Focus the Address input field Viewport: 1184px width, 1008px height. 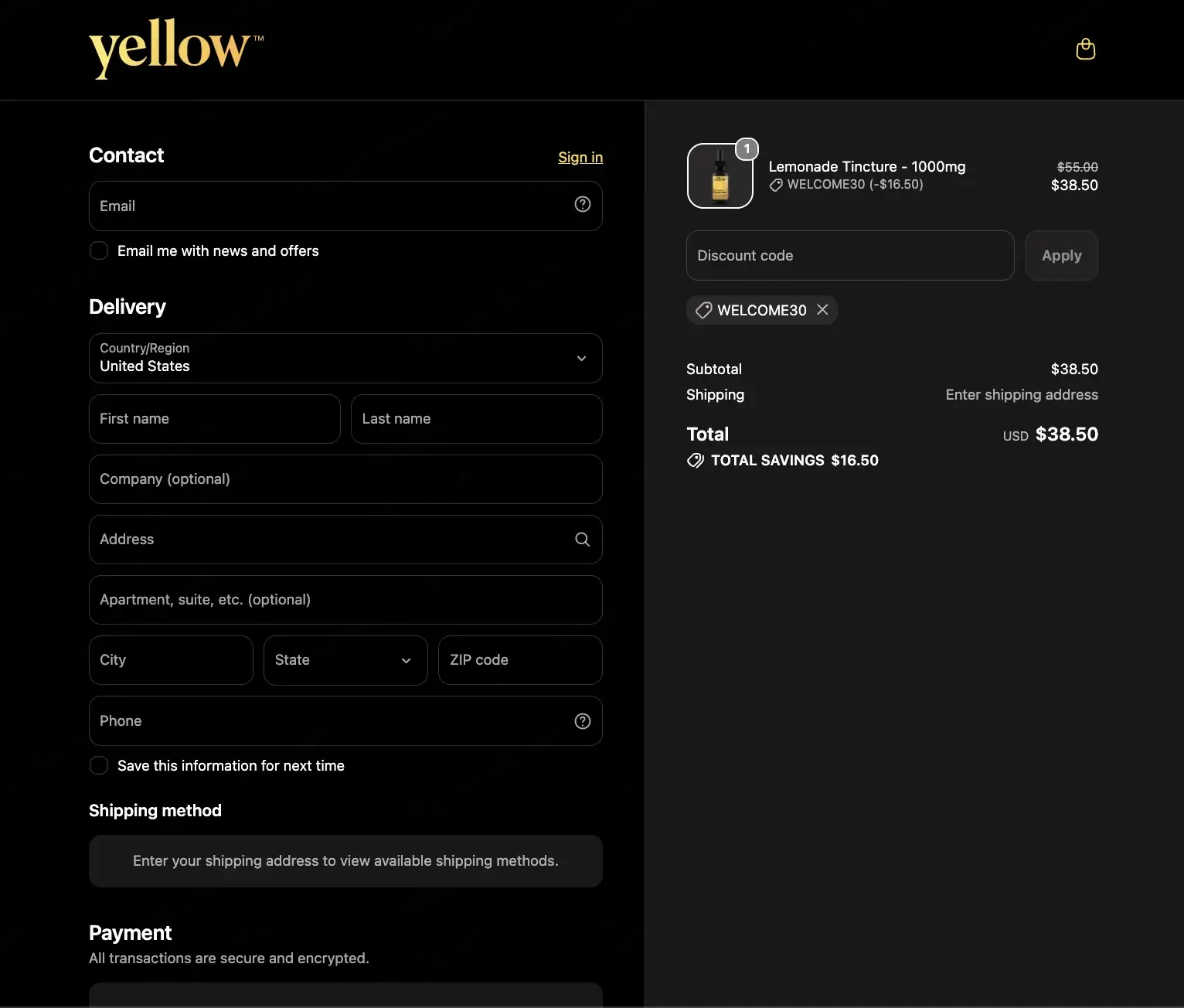(x=345, y=540)
